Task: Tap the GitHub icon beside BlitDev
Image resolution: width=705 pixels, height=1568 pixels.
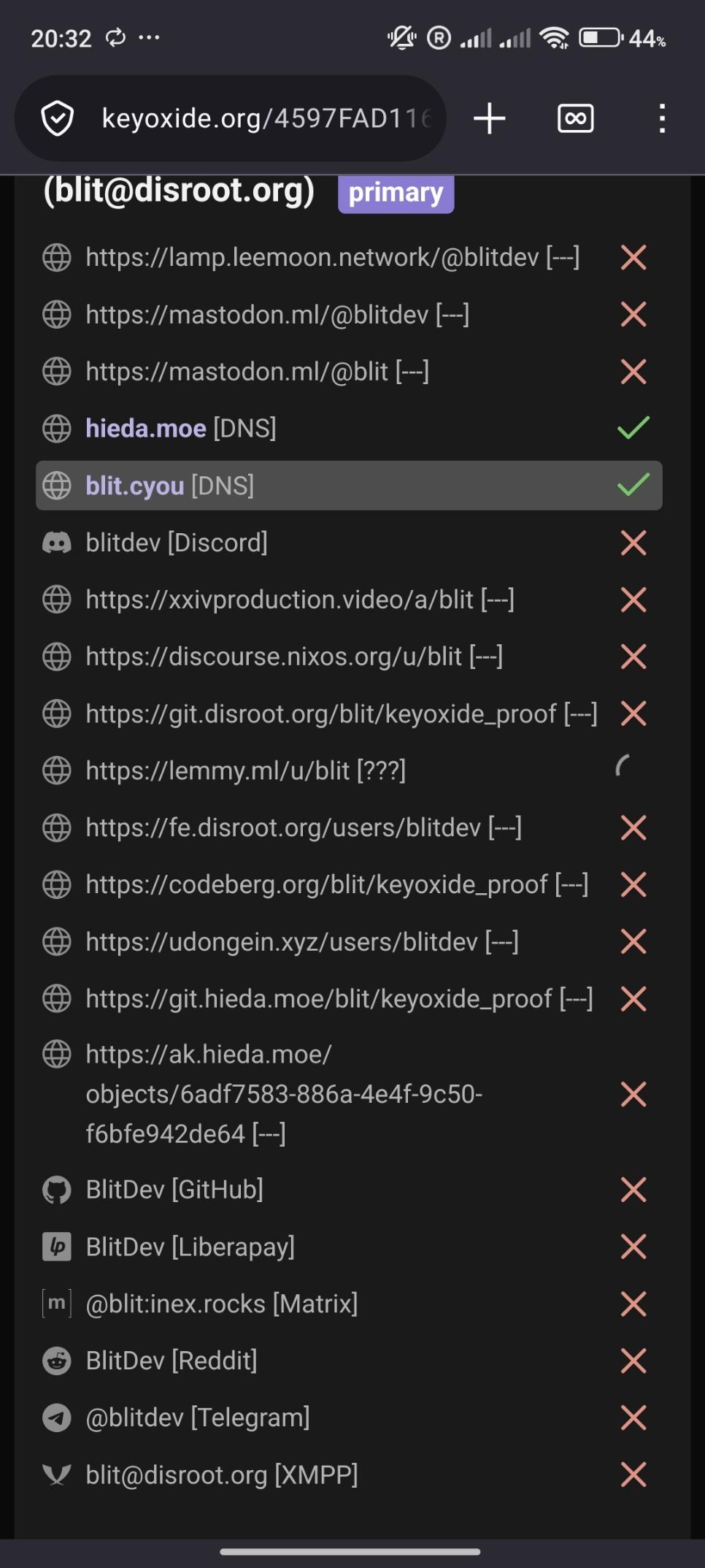Action: coord(57,1190)
